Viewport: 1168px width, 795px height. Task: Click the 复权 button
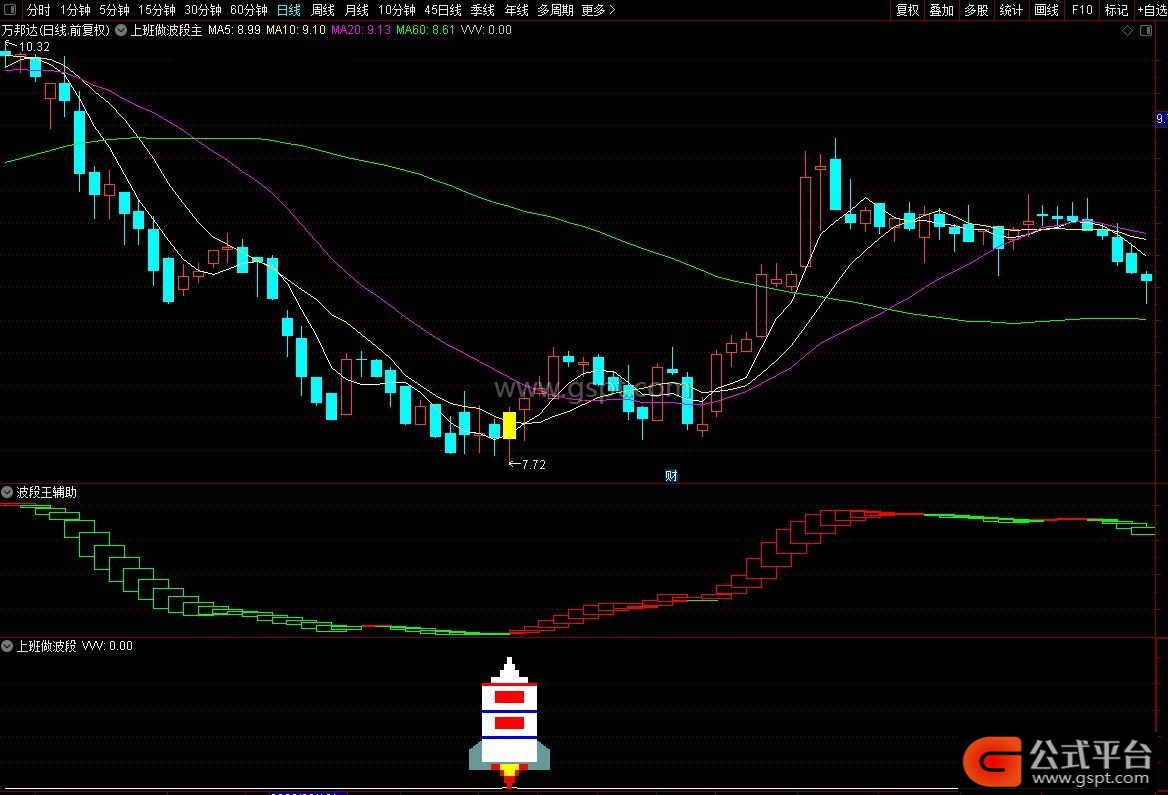coord(907,10)
